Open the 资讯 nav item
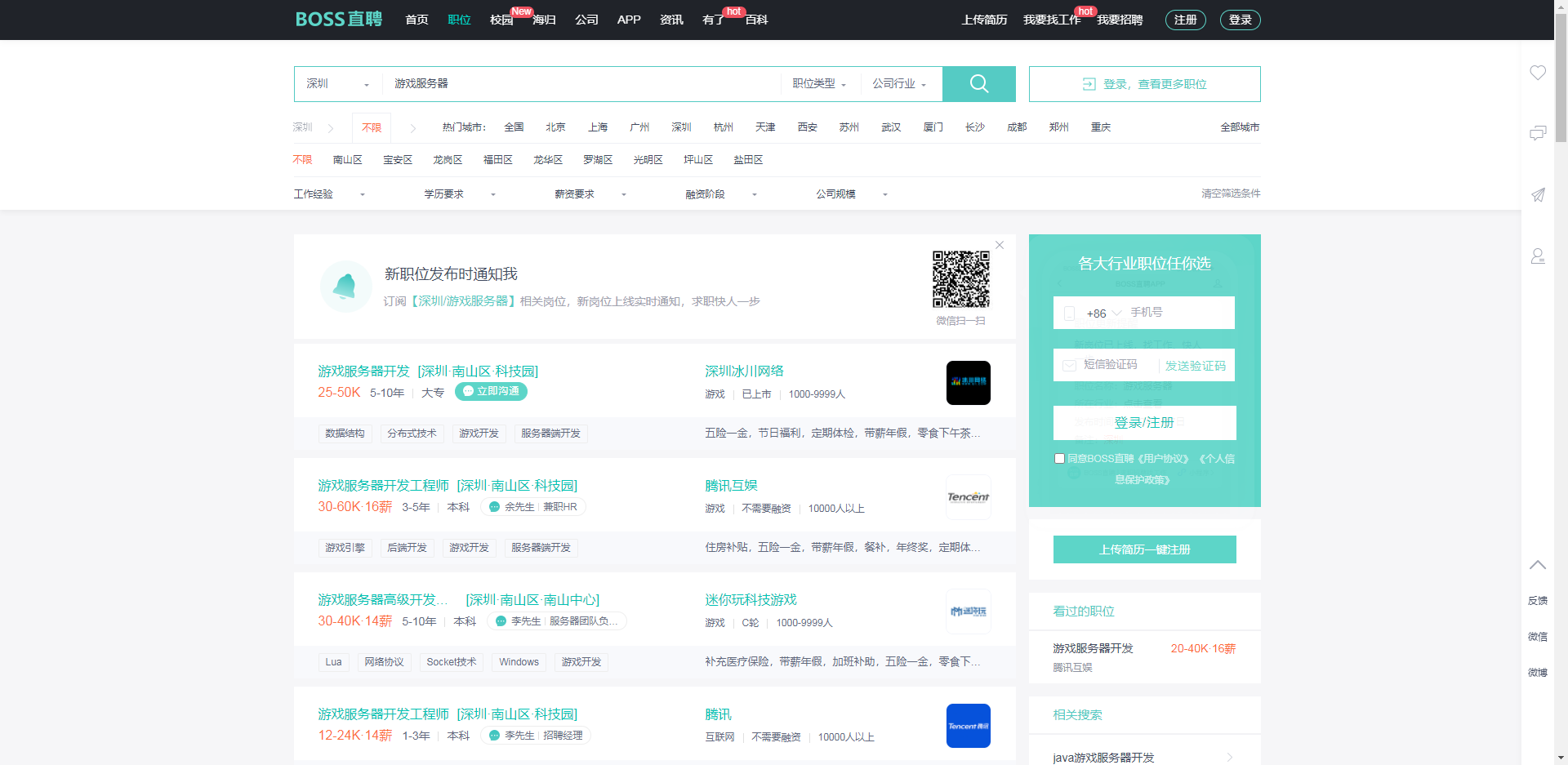This screenshot has height=765, width=1568. (671, 20)
